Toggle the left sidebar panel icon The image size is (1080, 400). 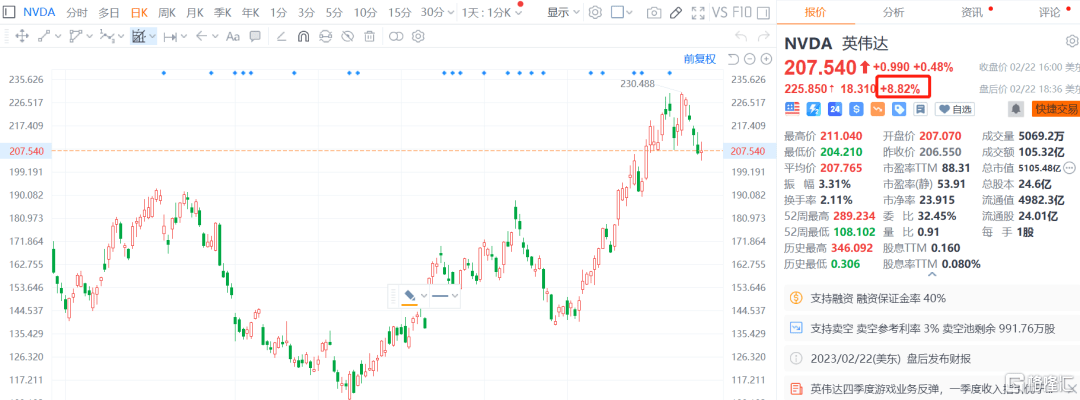[10, 12]
